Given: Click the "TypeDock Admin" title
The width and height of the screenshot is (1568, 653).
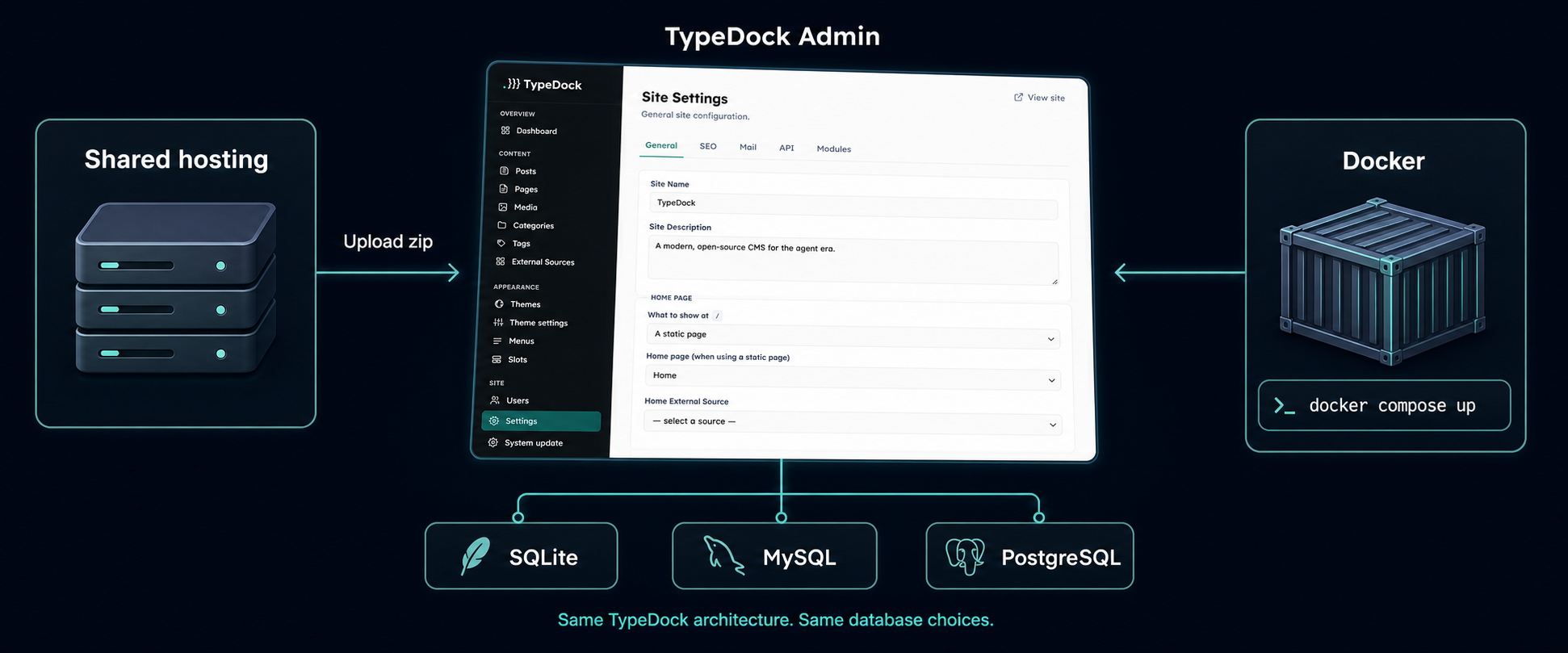Looking at the screenshot, I should (773, 36).
